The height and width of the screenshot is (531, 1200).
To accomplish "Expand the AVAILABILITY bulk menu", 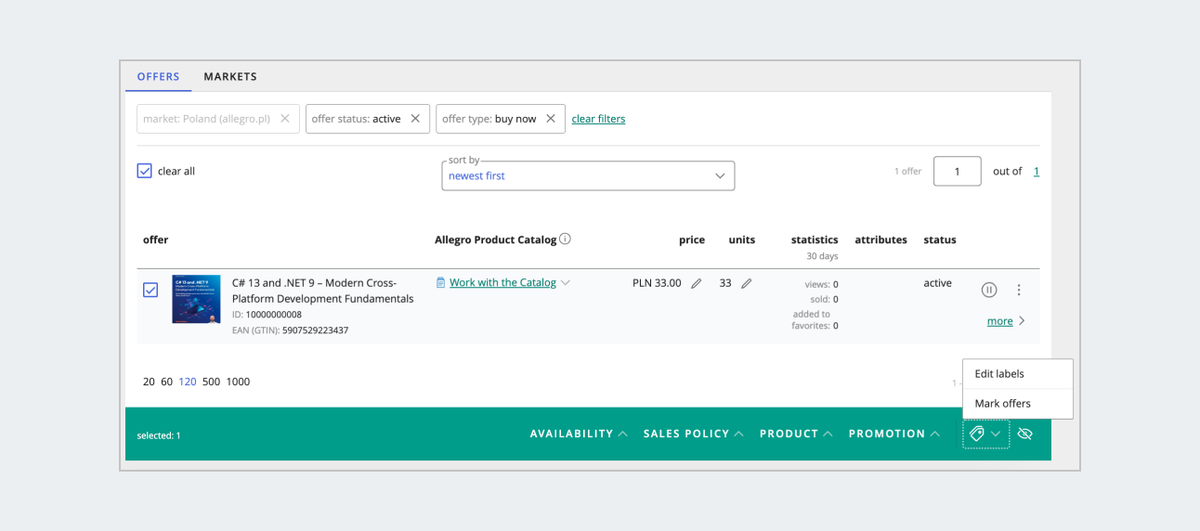I will click(579, 434).
